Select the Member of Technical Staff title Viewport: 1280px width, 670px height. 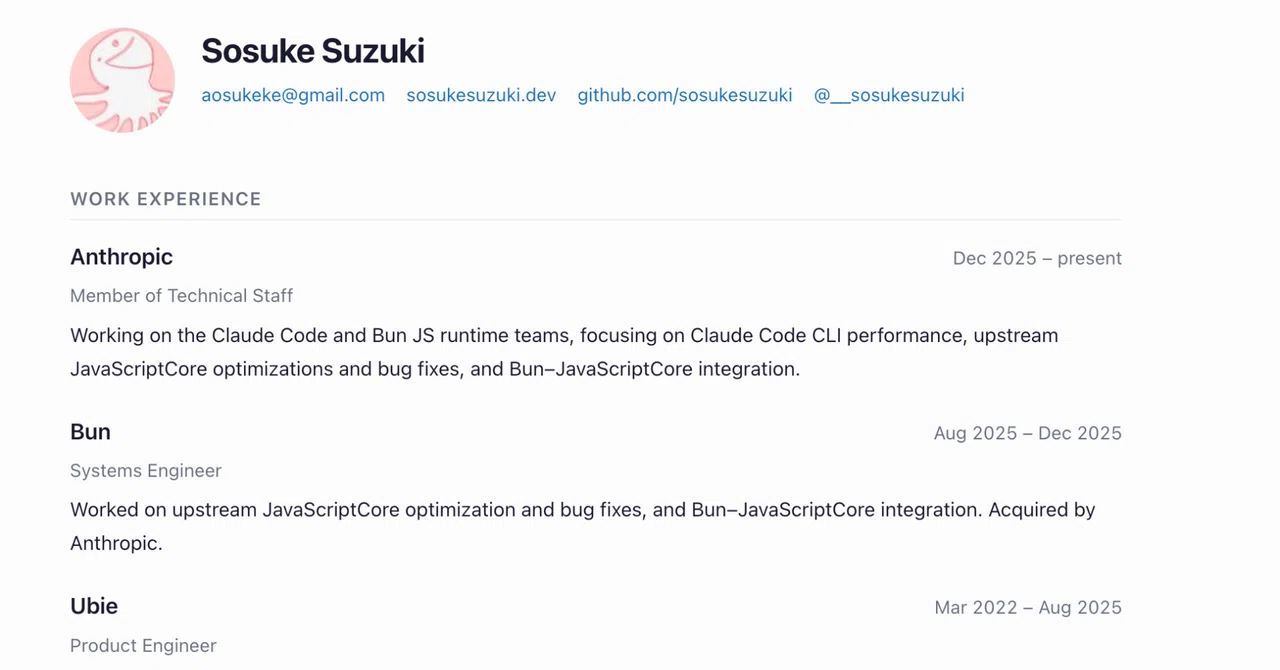point(181,296)
